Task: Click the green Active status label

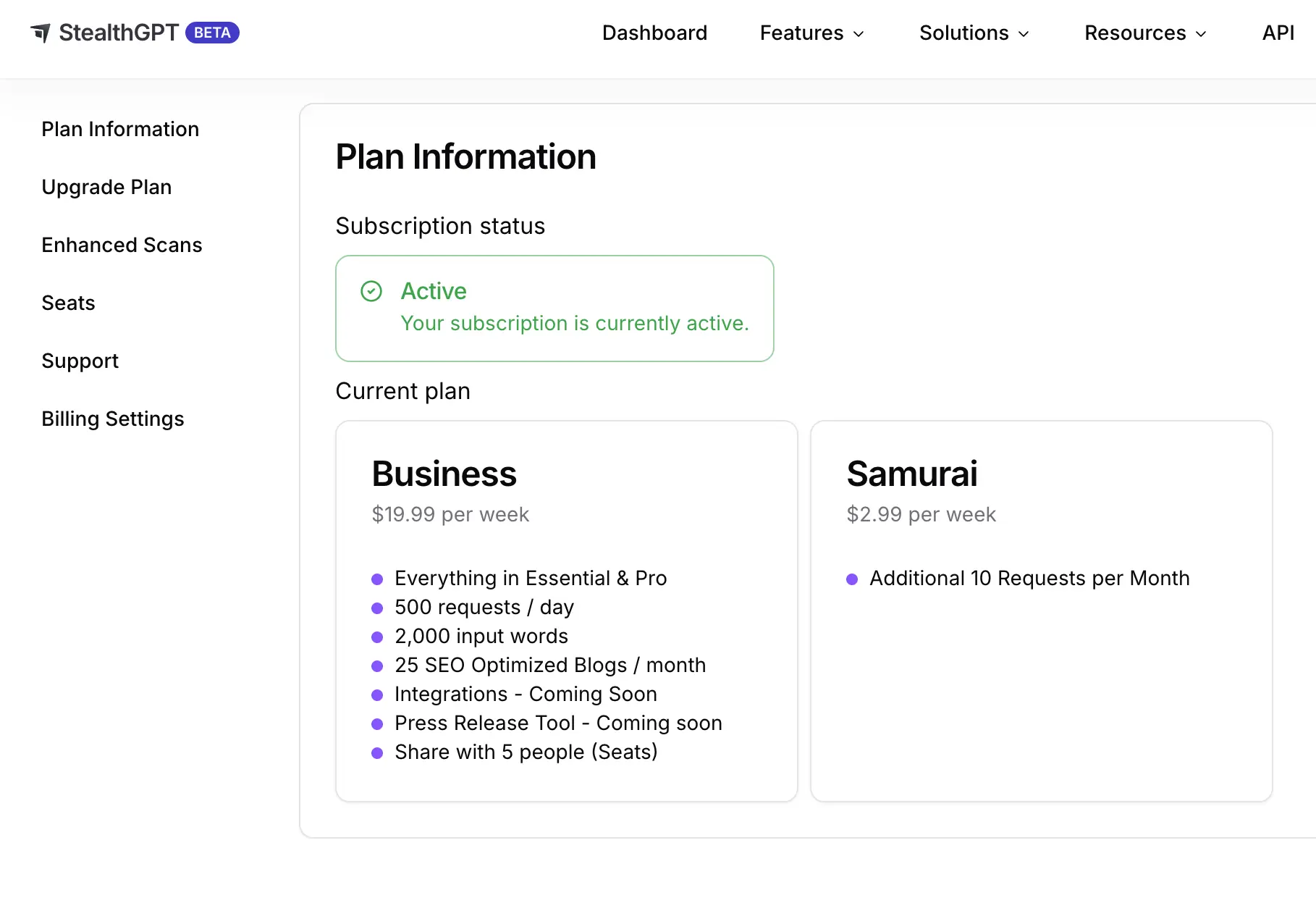Action: [x=434, y=291]
